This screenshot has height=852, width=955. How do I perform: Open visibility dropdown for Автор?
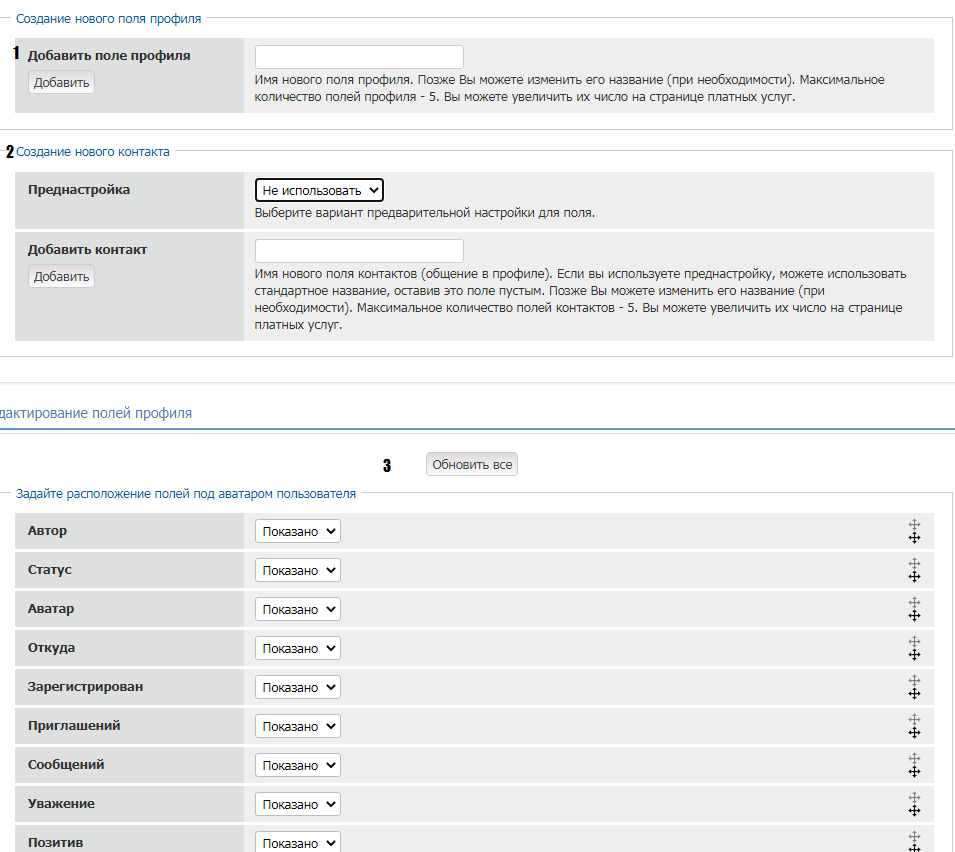coord(298,531)
